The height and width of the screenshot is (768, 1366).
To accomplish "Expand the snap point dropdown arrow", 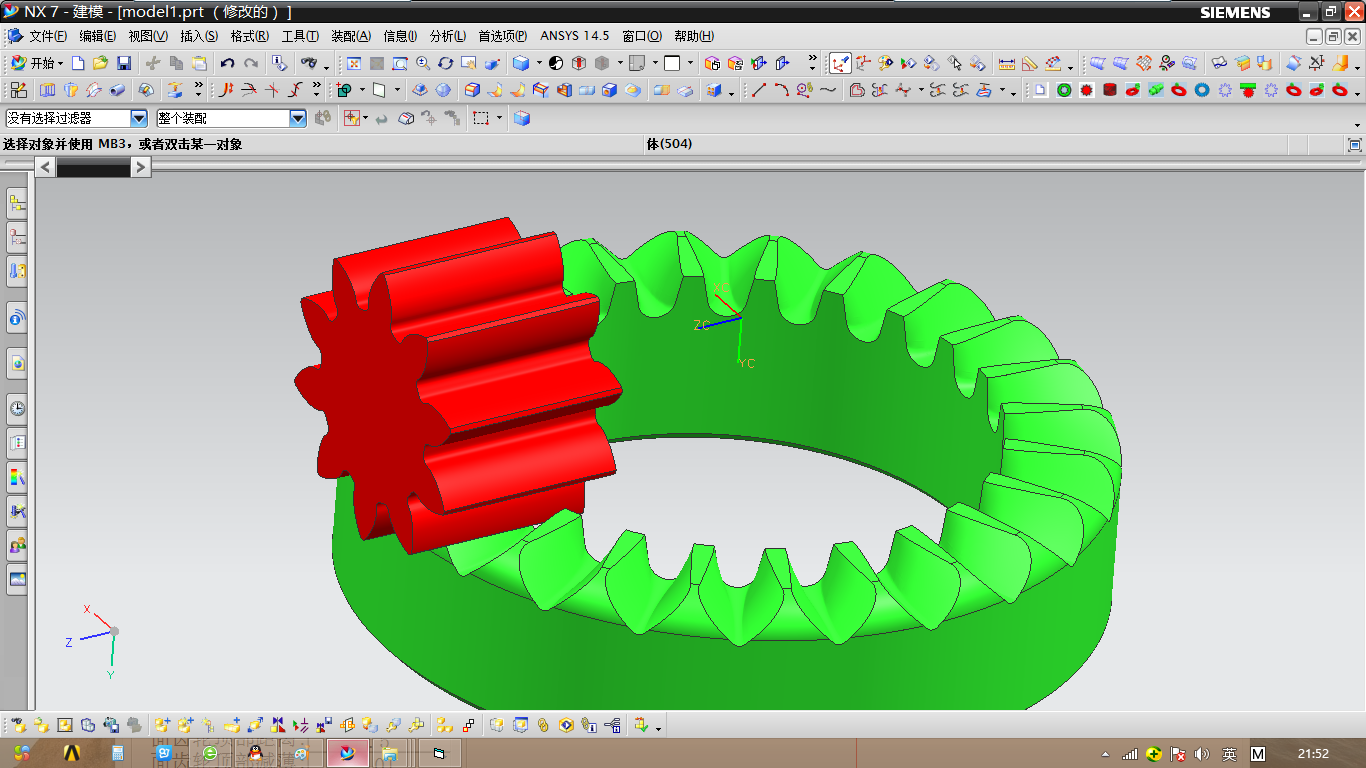I will coord(366,118).
